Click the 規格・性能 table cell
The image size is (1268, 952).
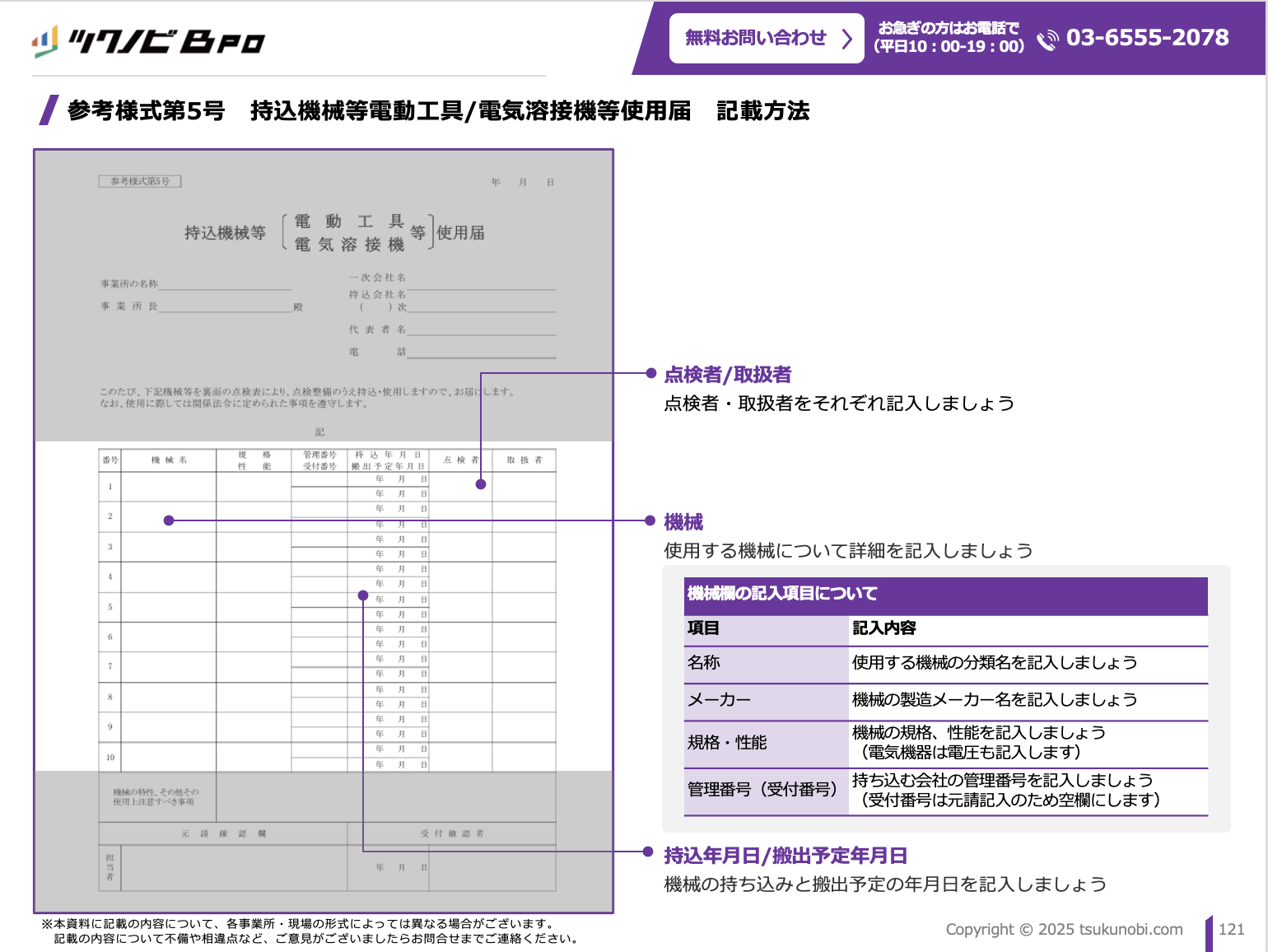coord(766,743)
